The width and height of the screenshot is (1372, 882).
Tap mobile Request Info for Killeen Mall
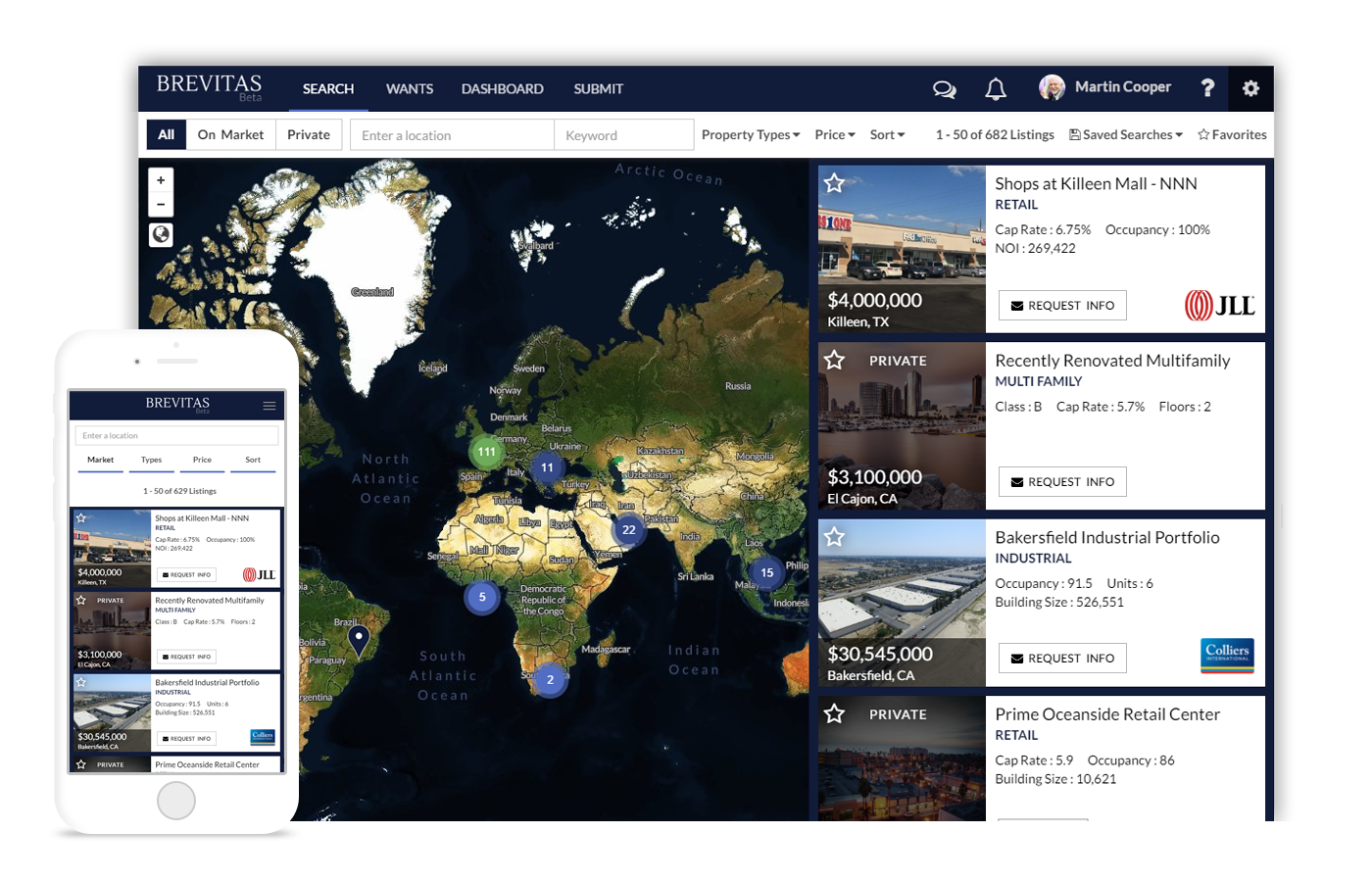(x=187, y=574)
